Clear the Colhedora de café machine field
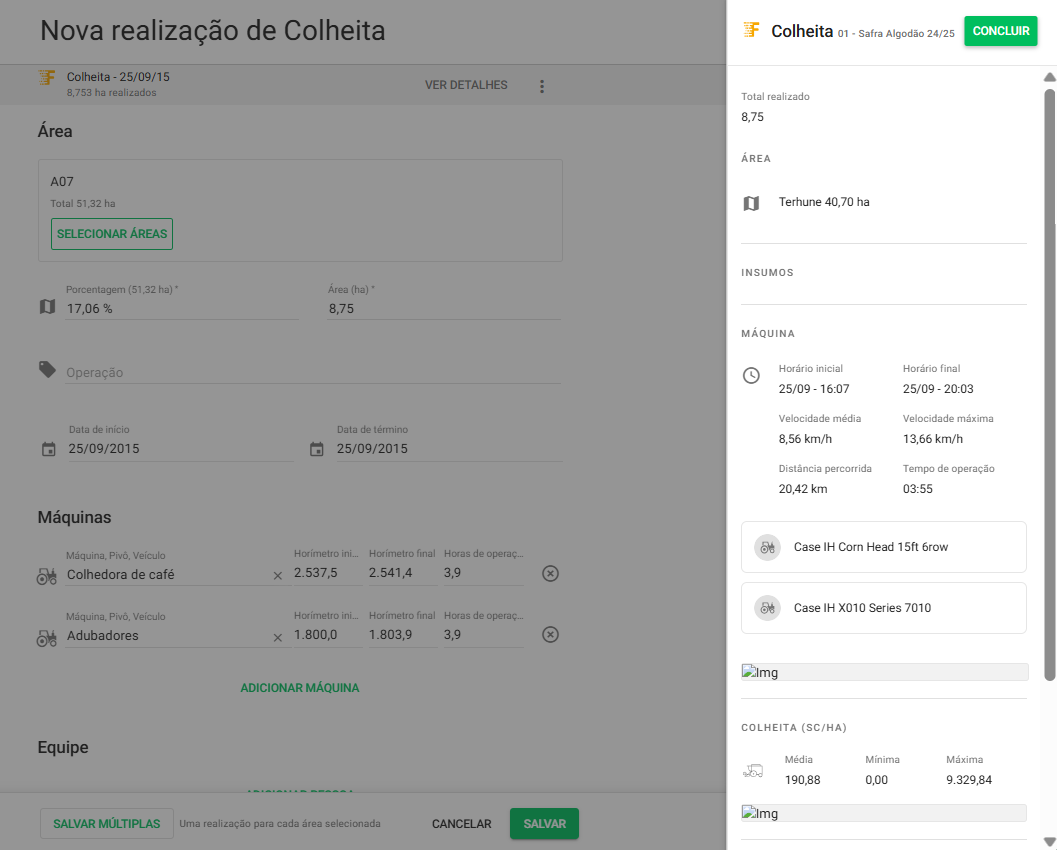This screenshot has height=850, width=1057. pyautogui.click(x=278, y=576)
